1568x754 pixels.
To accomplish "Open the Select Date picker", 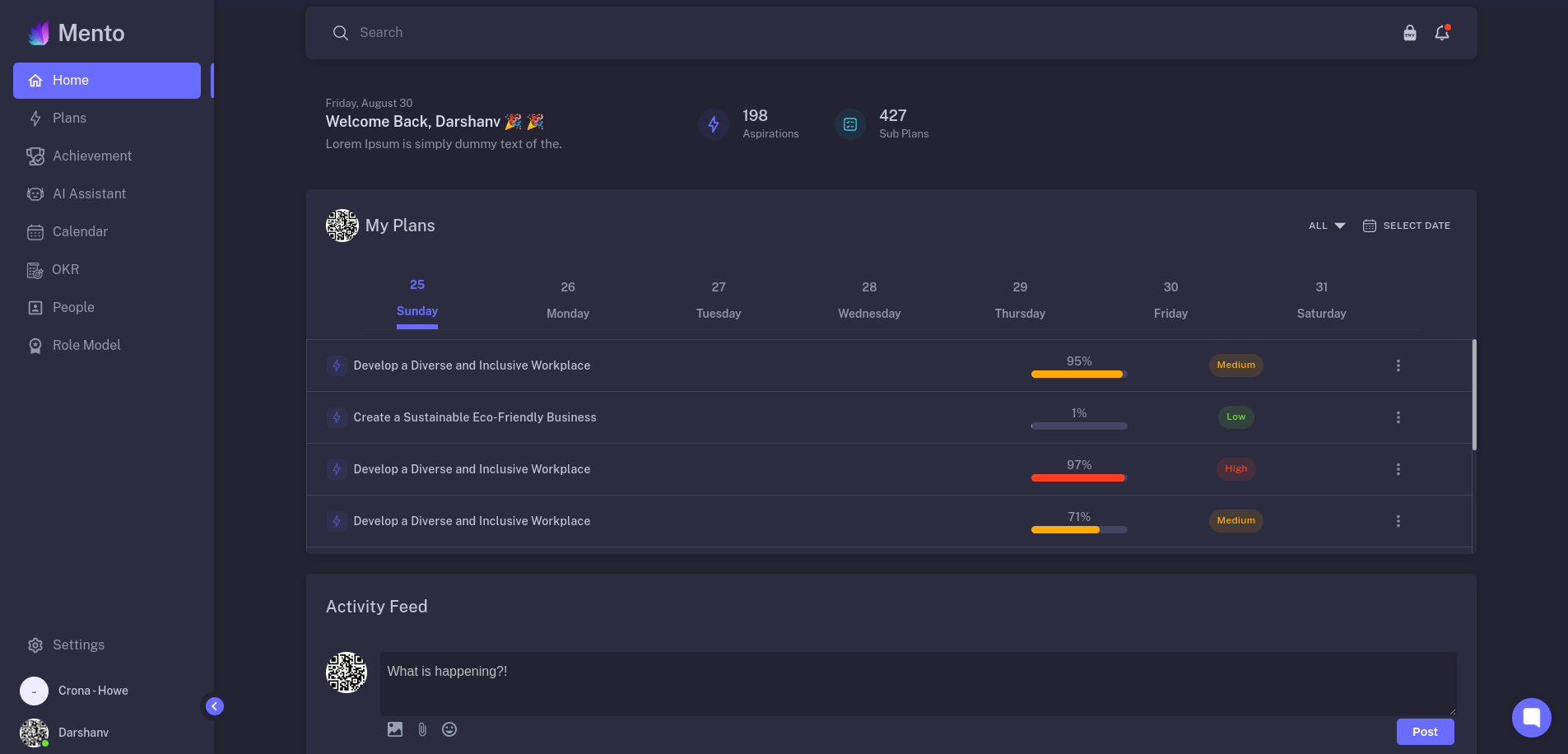I will coord(1407,226).
